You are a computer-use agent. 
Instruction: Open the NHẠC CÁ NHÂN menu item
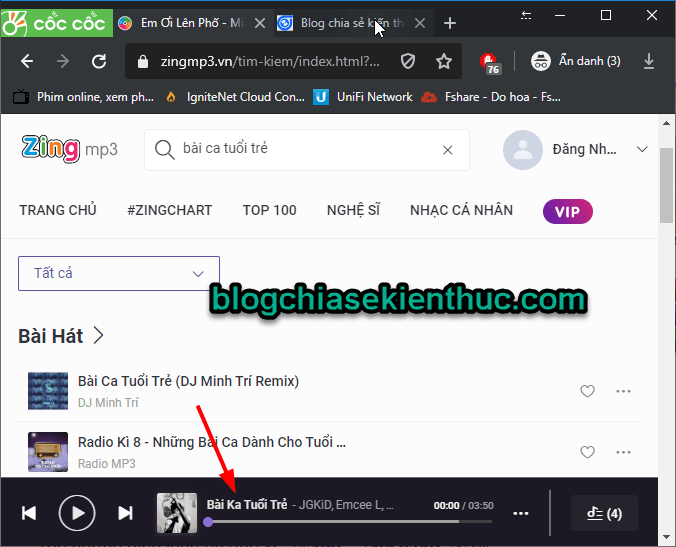[x=461, y=210]
